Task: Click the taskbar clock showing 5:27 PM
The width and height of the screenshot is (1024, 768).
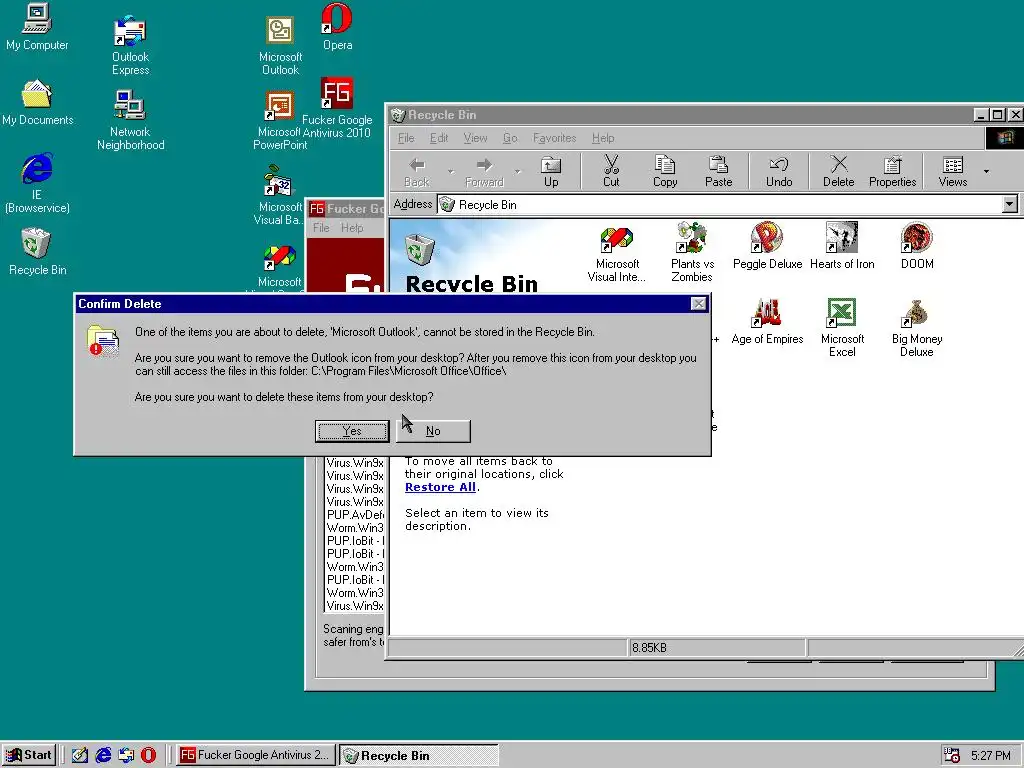Action: coord(991,756)
